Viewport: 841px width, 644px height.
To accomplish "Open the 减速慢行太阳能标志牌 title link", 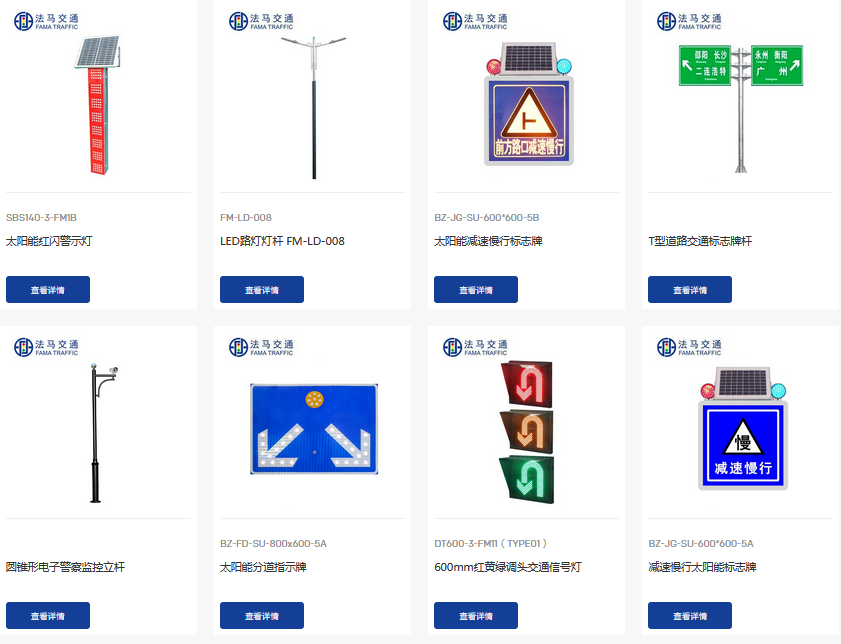I will (702, 567).
